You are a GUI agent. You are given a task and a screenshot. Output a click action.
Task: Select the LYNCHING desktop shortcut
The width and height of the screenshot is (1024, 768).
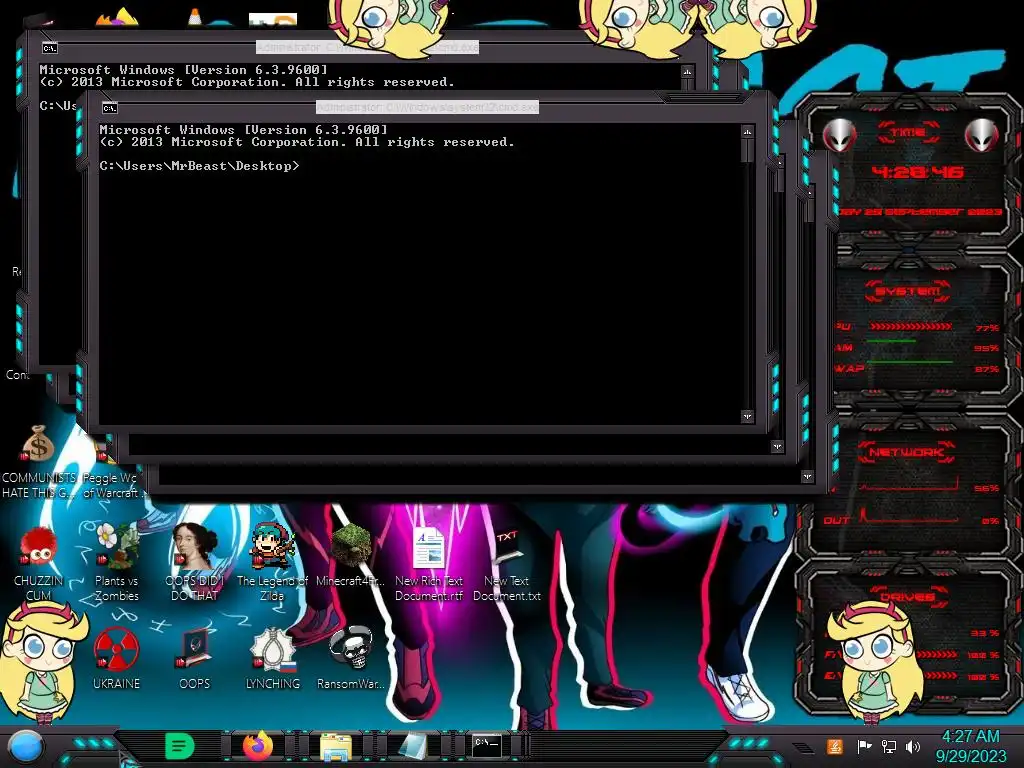click(272, 658)
